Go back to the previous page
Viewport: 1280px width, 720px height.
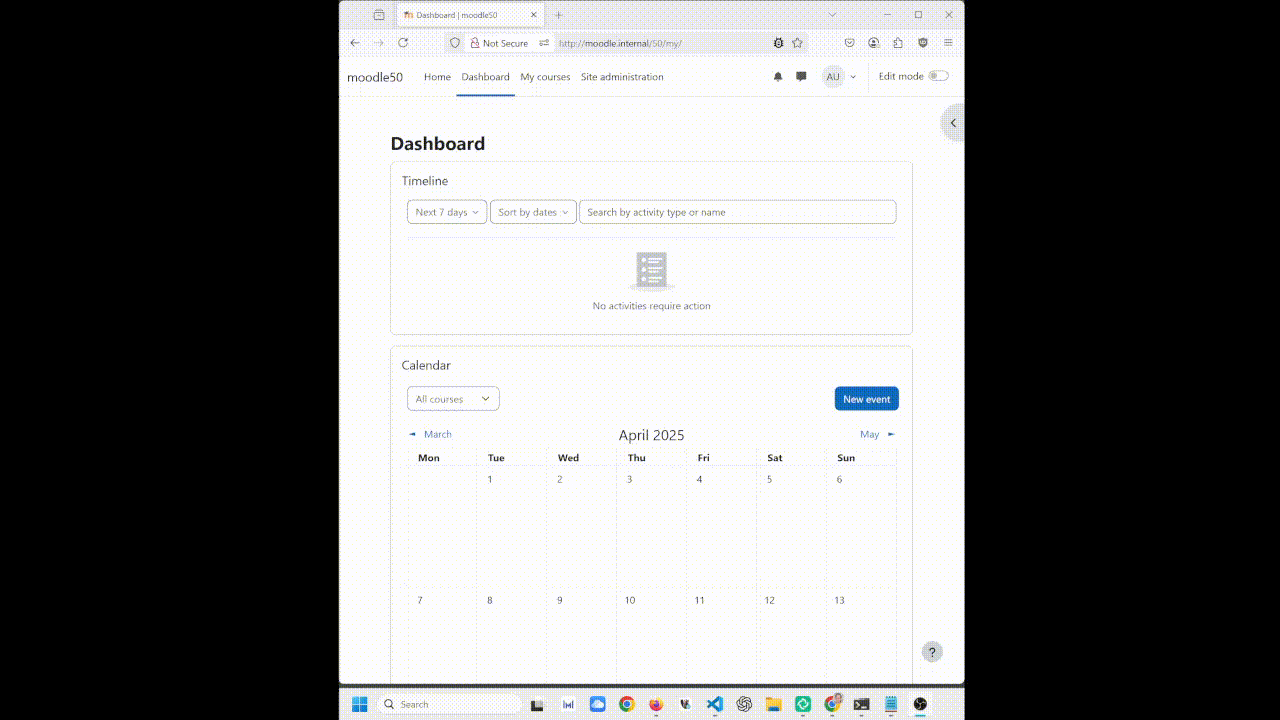(355, 43)
